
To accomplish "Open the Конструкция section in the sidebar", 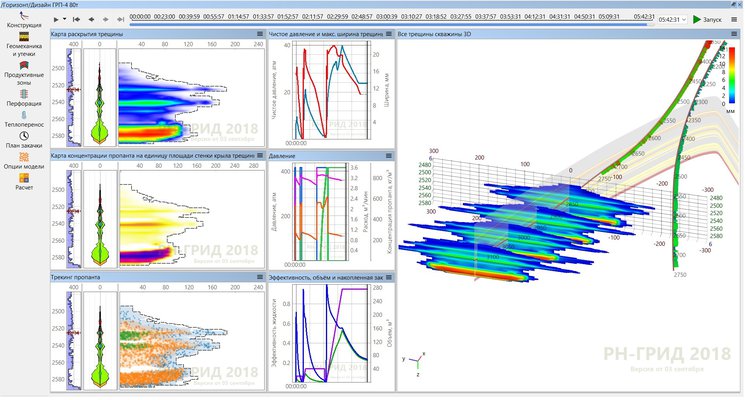I will click(24, 20).
